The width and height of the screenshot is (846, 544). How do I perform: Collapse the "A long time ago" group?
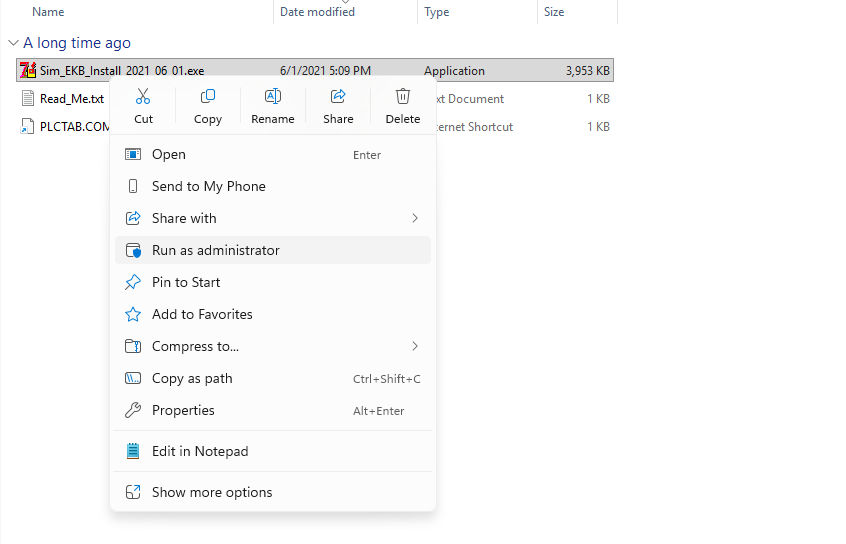tap(13, 43)
